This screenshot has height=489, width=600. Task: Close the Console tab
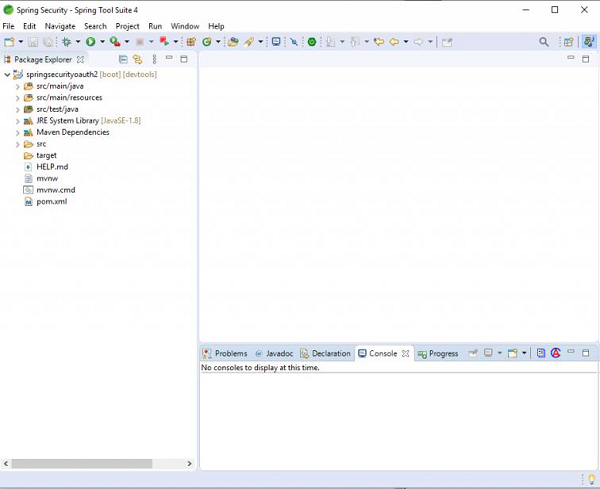point(406,353)
